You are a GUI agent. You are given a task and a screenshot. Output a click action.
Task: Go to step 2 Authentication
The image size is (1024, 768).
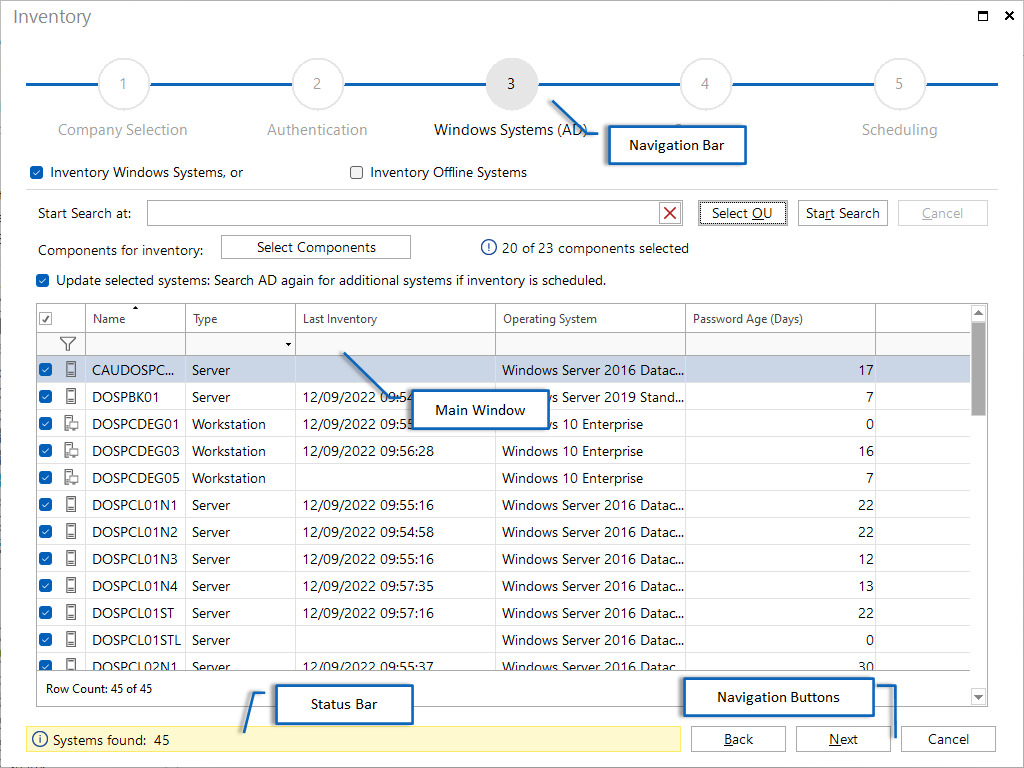(317, 84)
